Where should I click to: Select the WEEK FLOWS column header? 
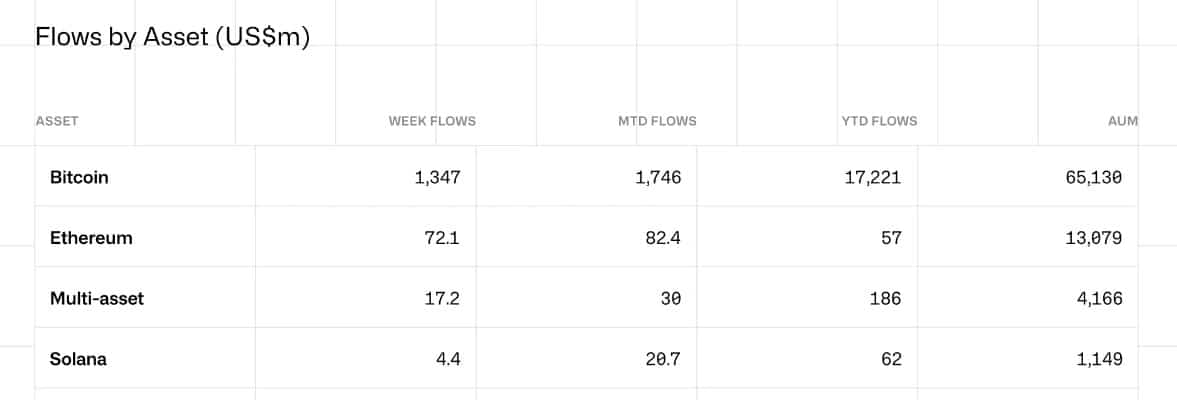coord(432,121)
